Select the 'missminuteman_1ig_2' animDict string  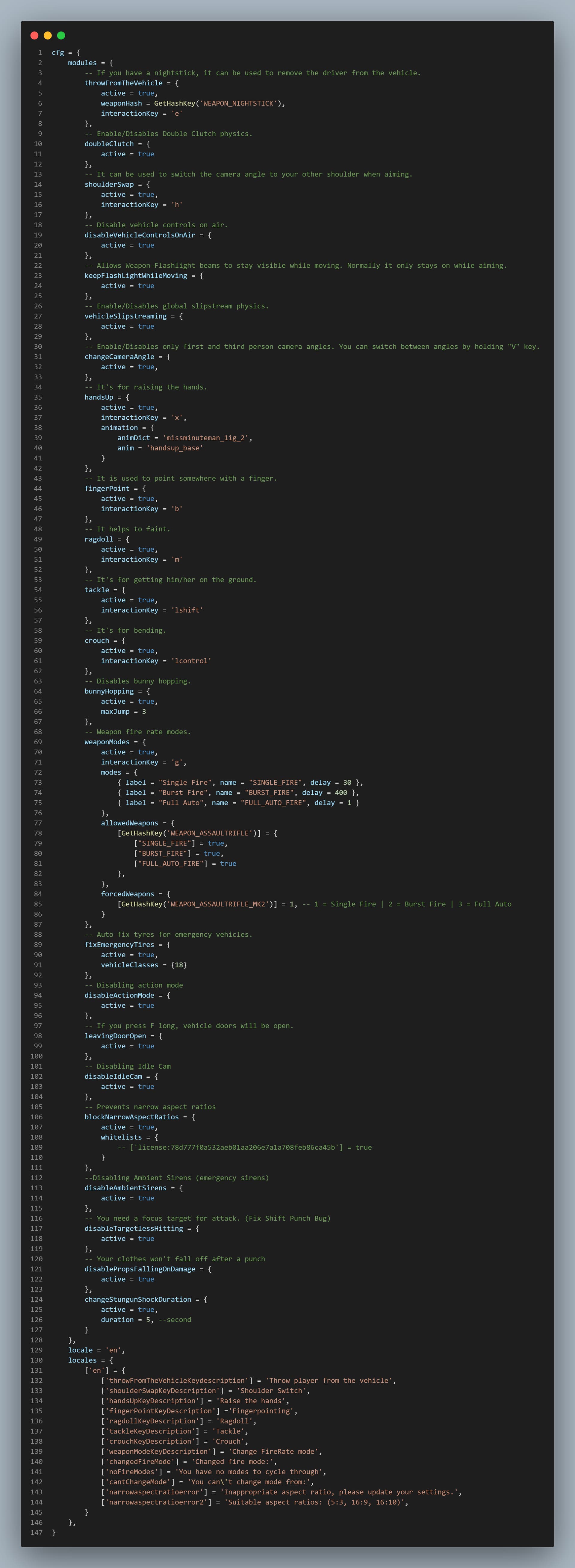pyautogui.click(x=205, y=438)
